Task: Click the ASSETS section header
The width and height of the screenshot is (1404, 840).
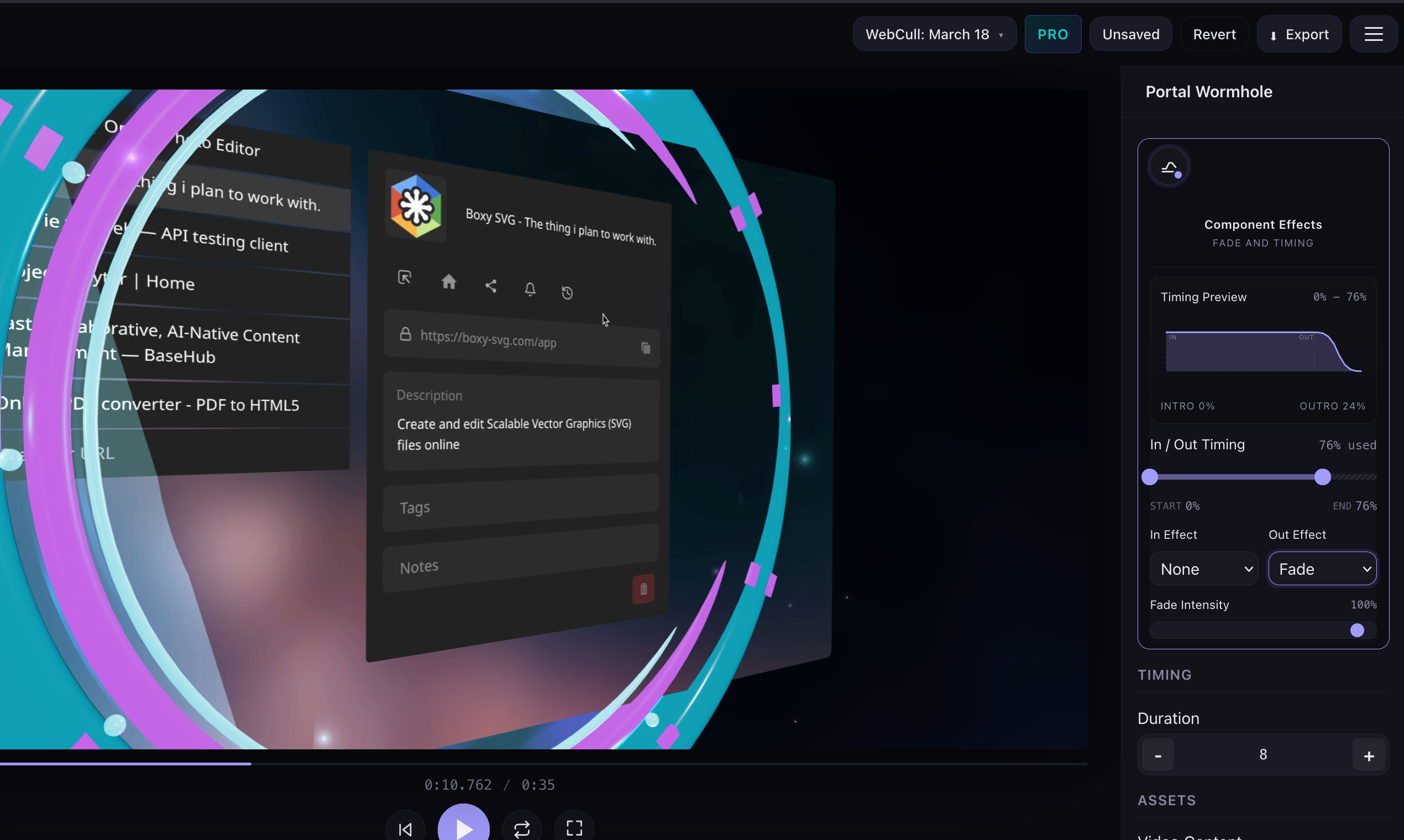Action: pos(1167,800)
